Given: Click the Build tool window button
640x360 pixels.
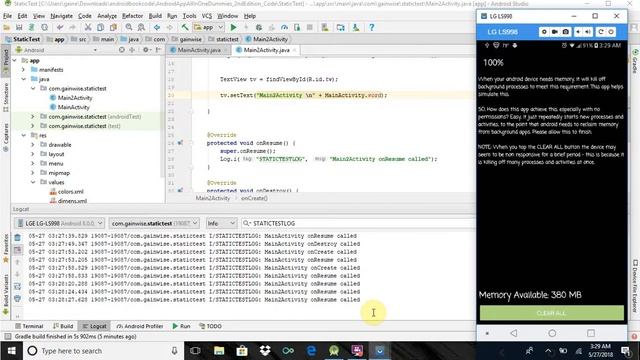Looking at the screenshot, I should pyautogui.click(x=63, y=326).
